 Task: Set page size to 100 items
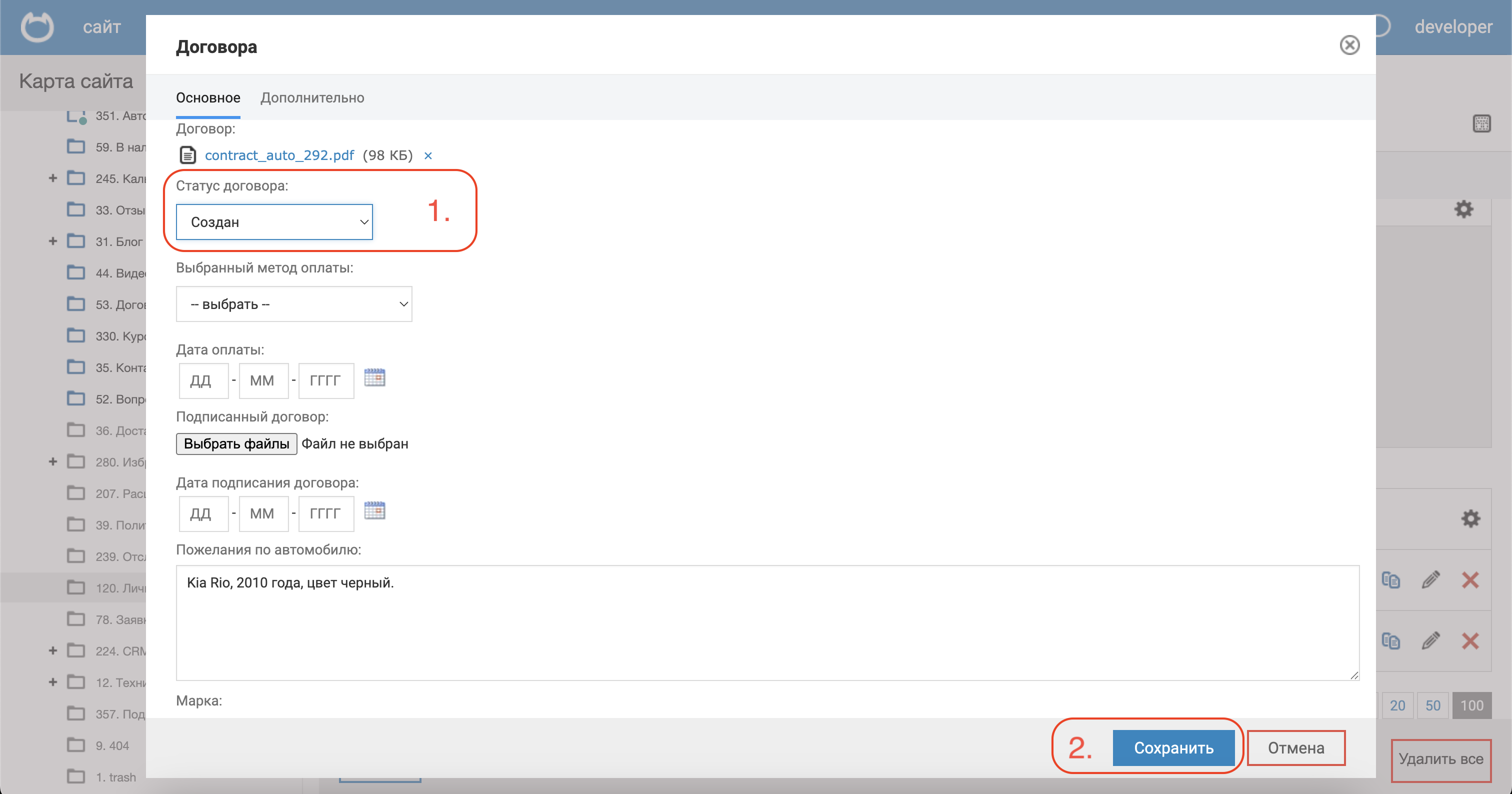pos(1471,705)
